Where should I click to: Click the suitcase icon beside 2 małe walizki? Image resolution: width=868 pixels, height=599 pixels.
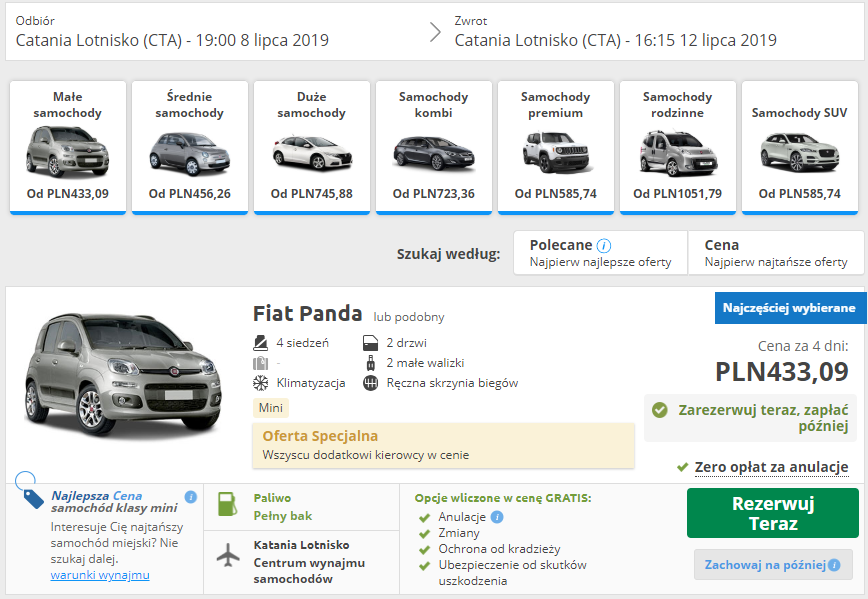click(370, 363)
